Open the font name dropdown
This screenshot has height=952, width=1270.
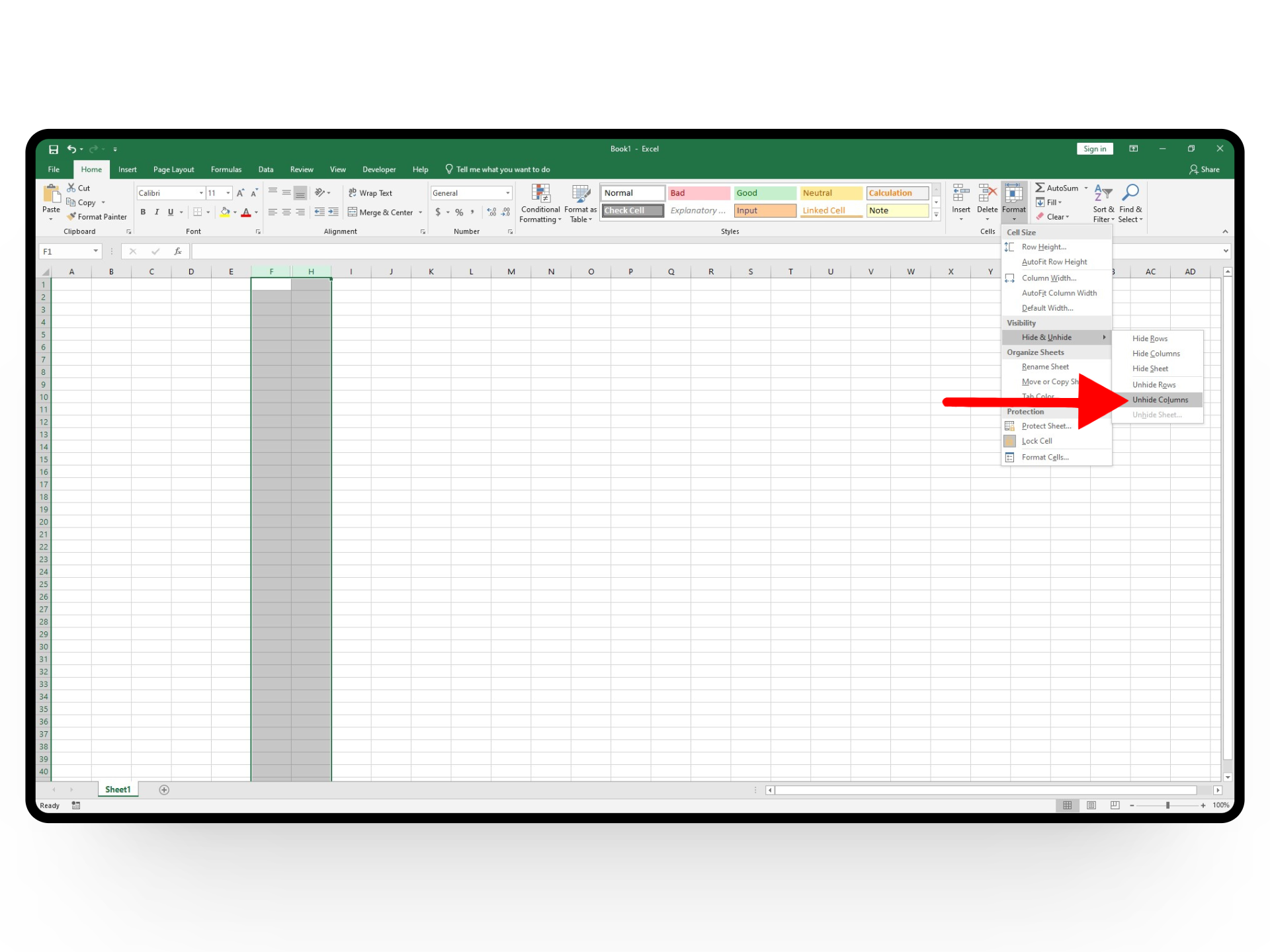point(201,193)
